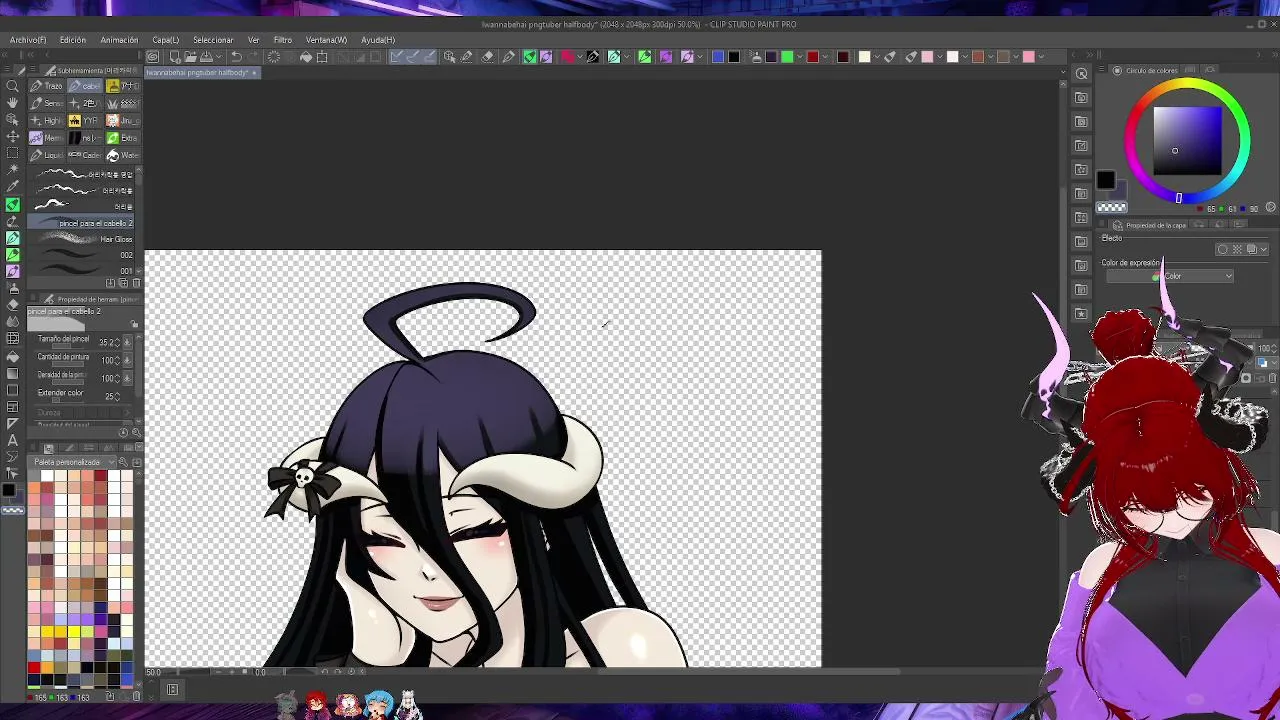
Task: Select the Extra sub tool group
Action: 122,138
